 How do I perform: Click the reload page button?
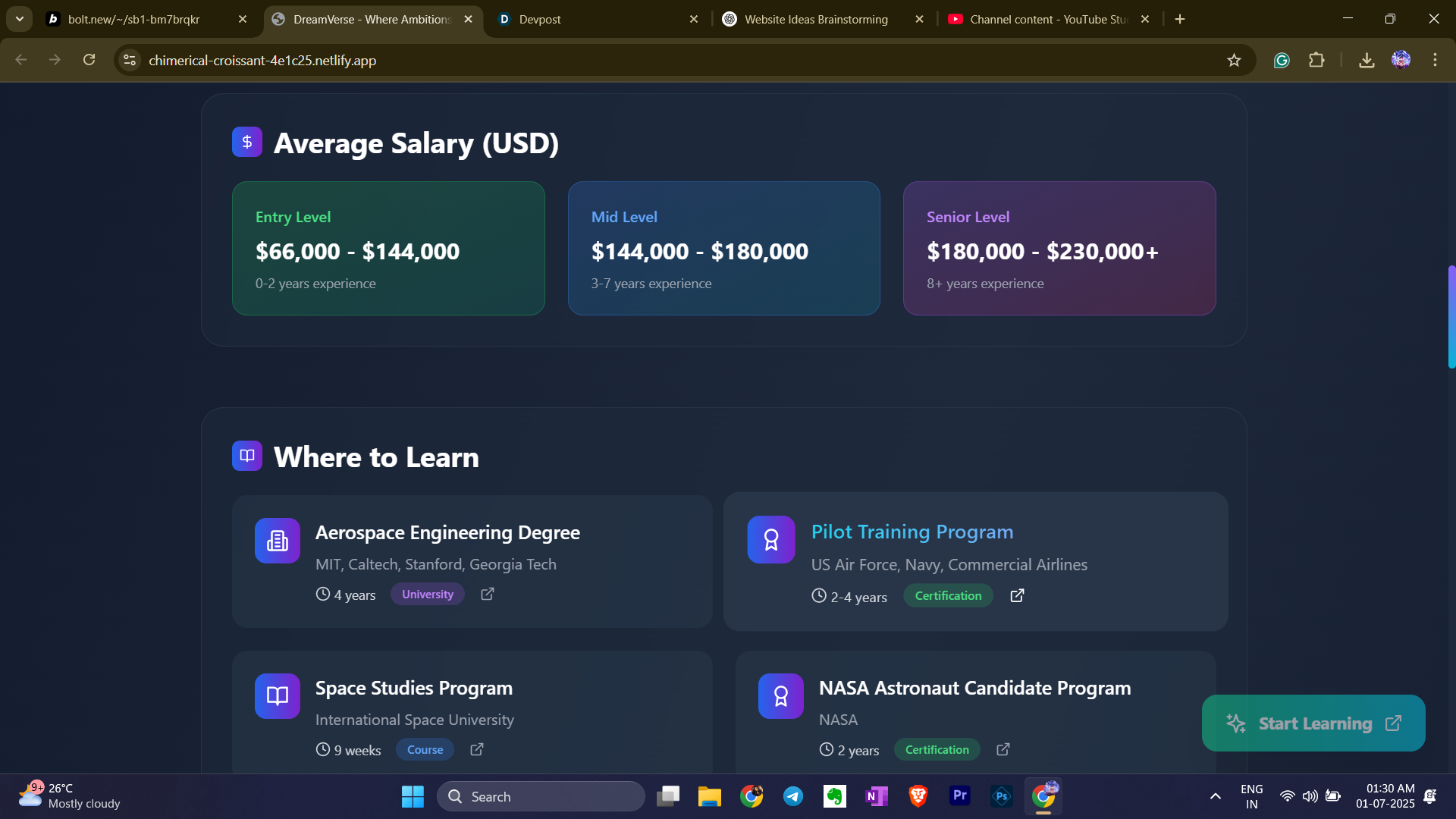tap(89, 60)
